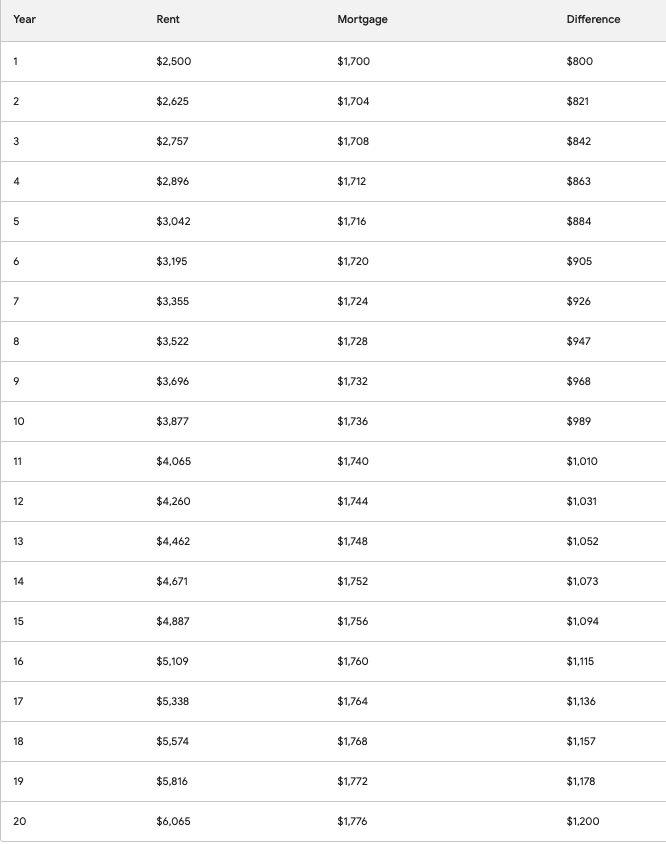Click the $1,716 mortgage cell
Viewport: 666px width, 844px height.
coord(353,222)
